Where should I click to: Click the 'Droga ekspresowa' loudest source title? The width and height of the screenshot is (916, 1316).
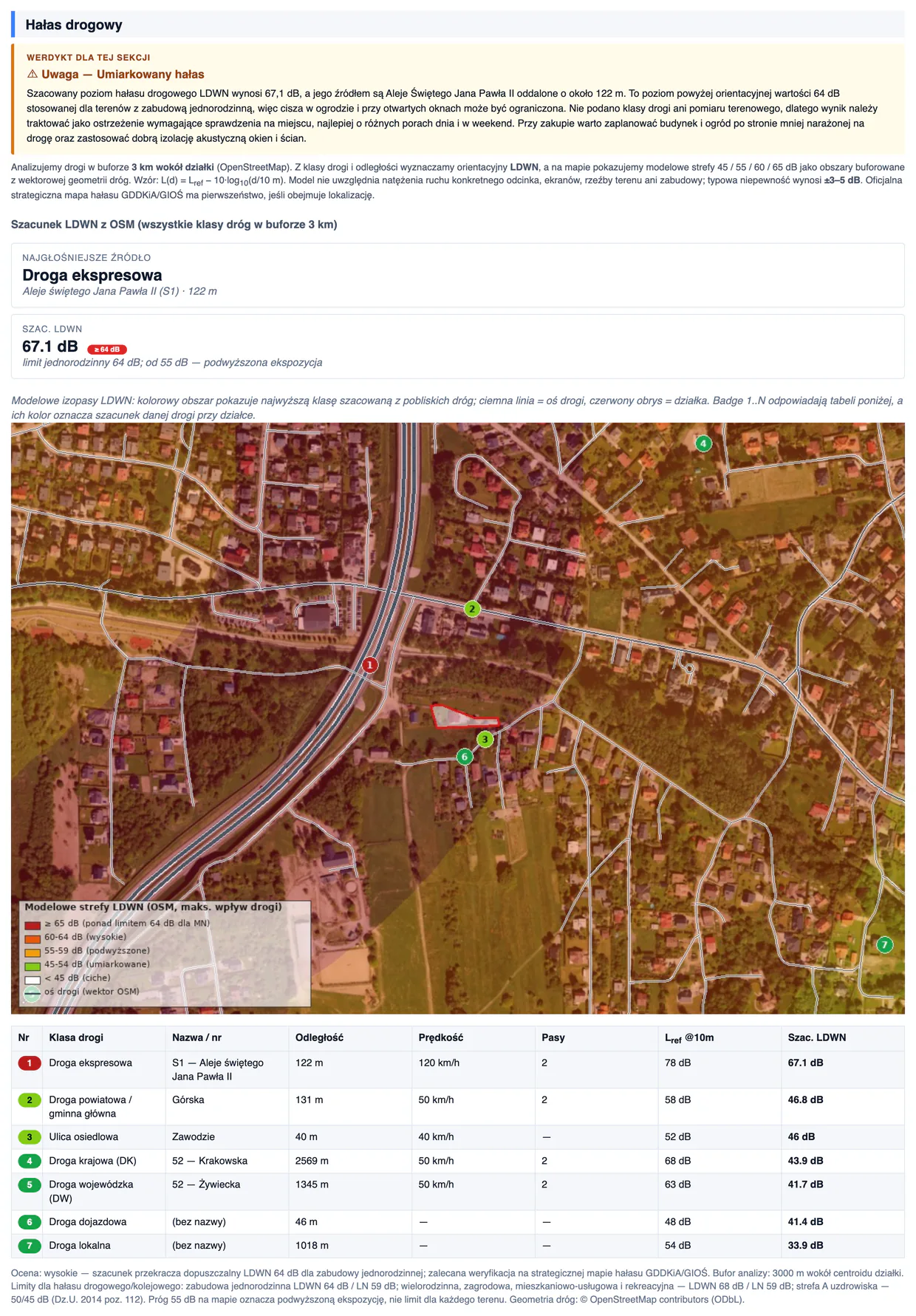click(x=92, y=275)
